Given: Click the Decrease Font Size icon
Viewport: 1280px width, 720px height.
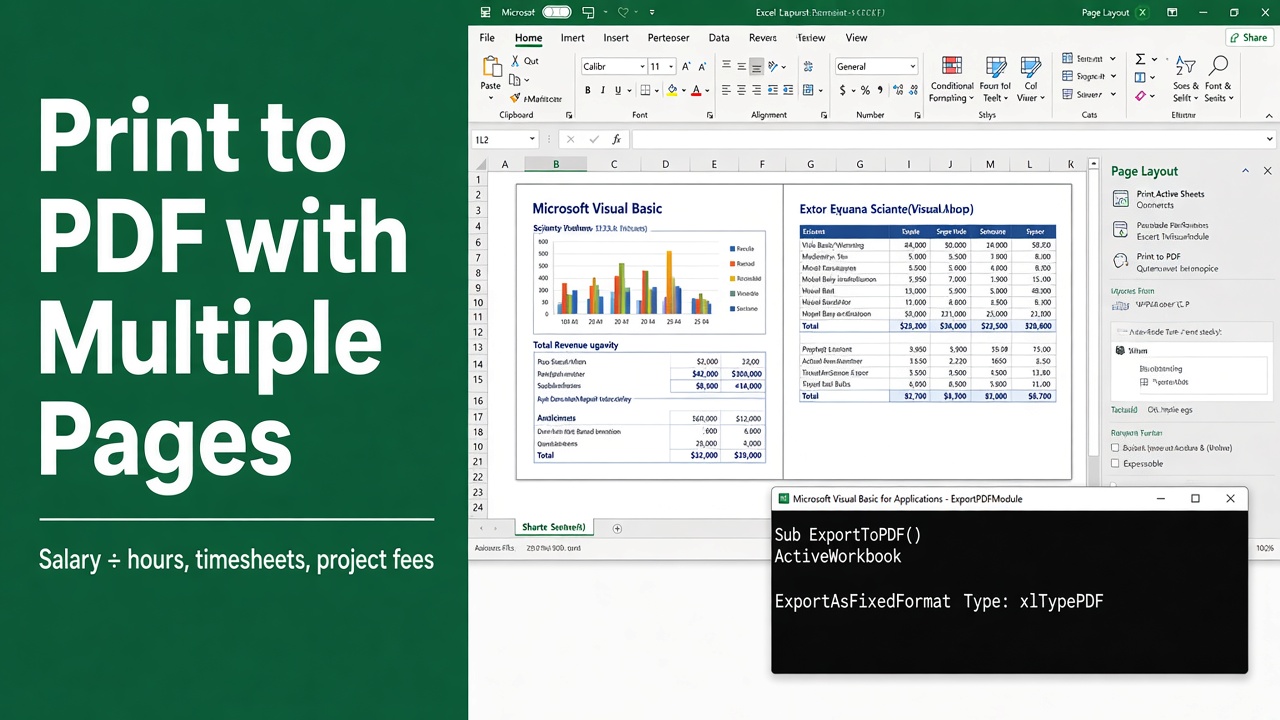Looking at the screenshot, I should tap(700, 66).
